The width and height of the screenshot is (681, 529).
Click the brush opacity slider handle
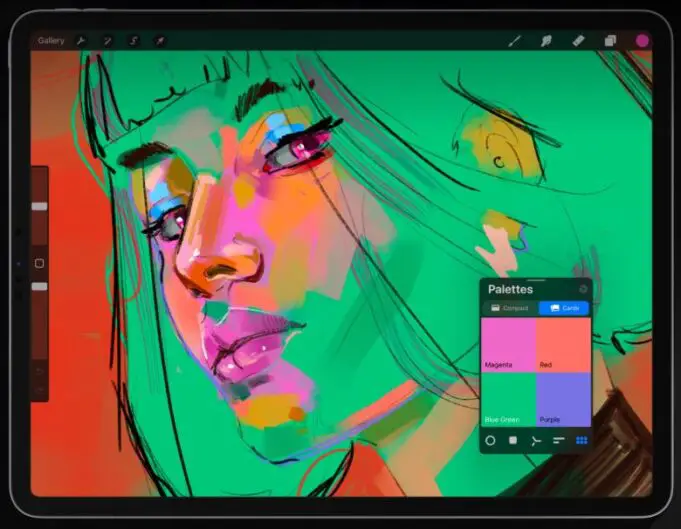tap(40, 287)
